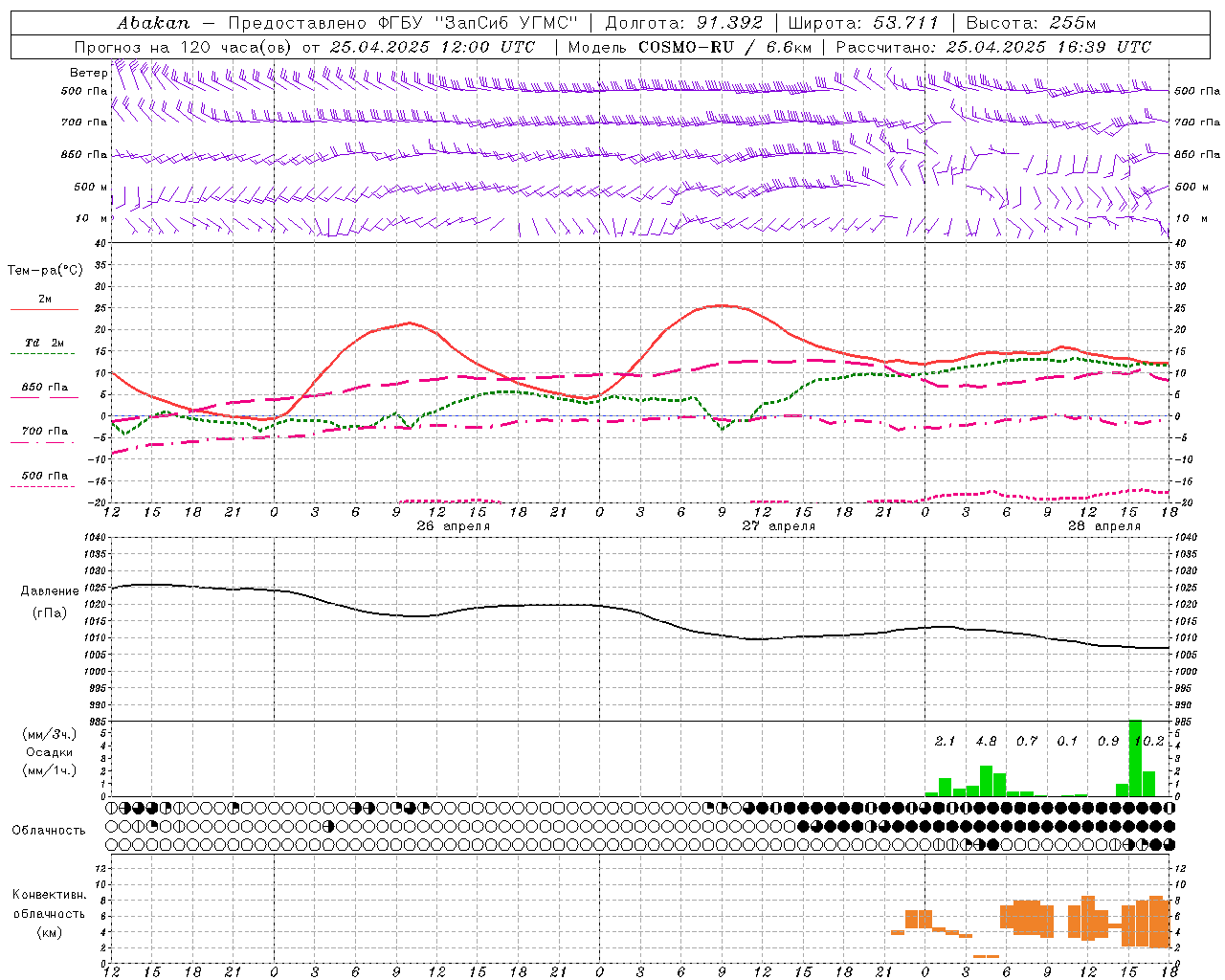Click the '0.1' precipitation total

1067,741
